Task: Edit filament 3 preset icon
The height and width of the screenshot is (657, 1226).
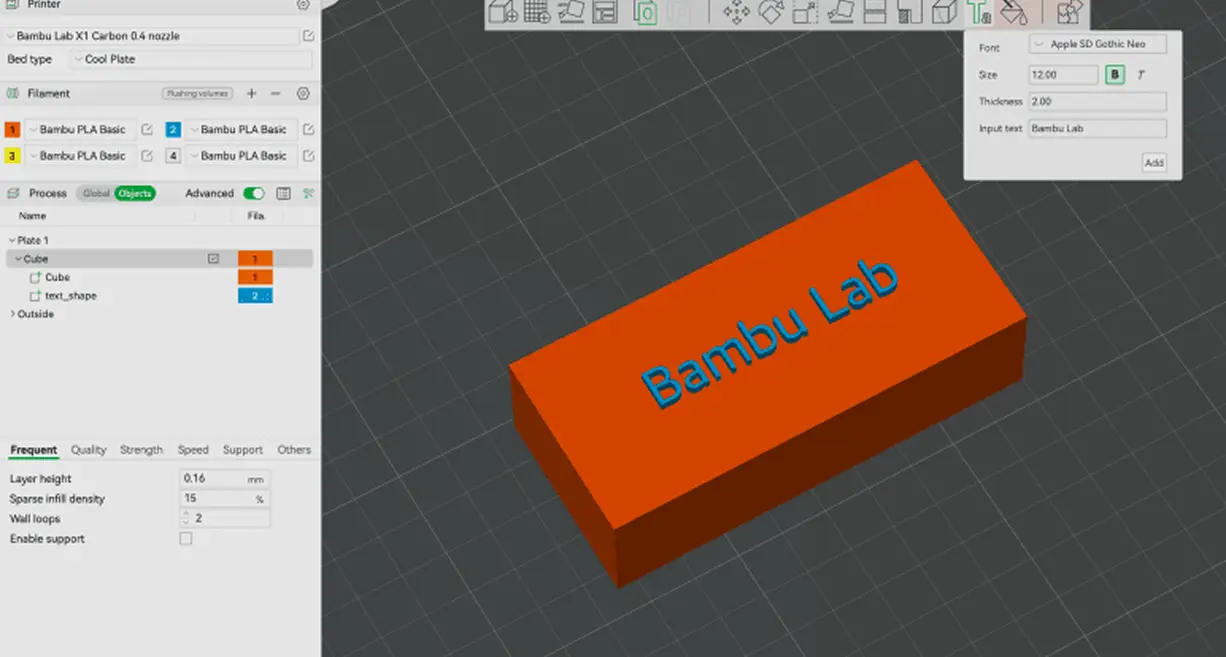Action: pos(147,156)
